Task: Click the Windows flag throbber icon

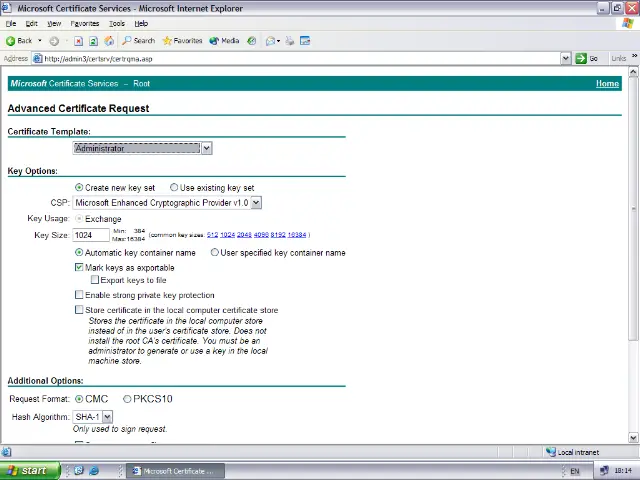Action: click(x=628, y=23)
